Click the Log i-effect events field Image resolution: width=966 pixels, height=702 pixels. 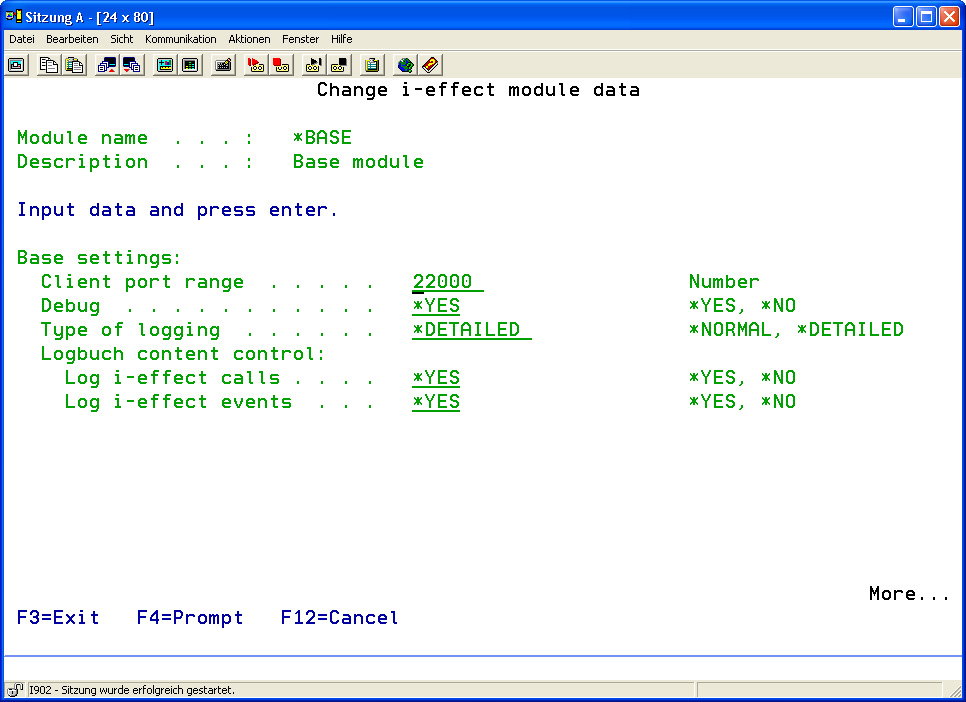point(436,402)
